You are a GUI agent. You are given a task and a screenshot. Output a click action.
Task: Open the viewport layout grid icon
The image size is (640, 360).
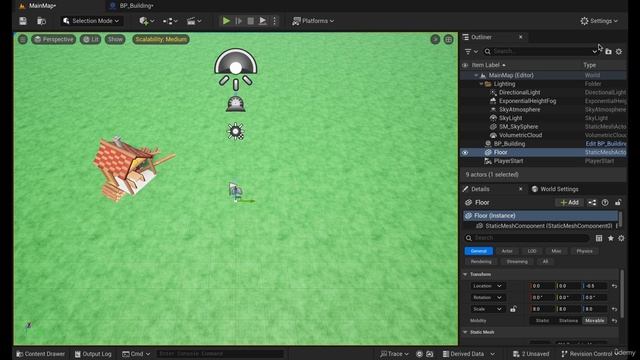(x=449, y=39)
